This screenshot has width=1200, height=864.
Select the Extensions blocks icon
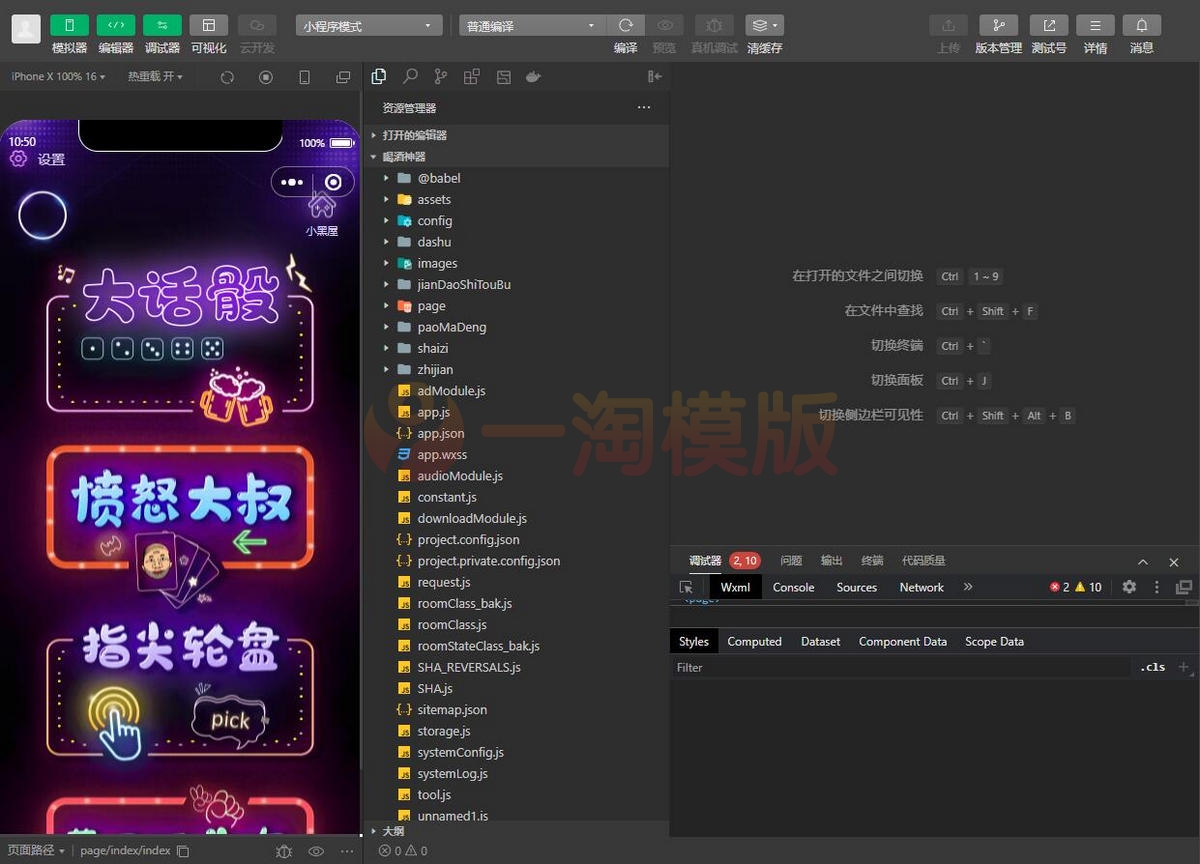tap(472, 76)
